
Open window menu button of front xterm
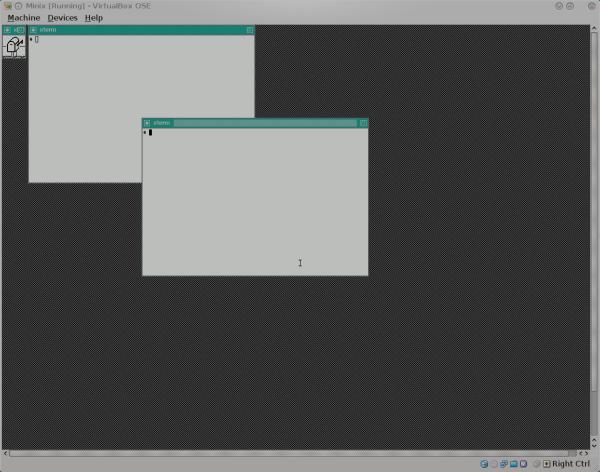147,123
